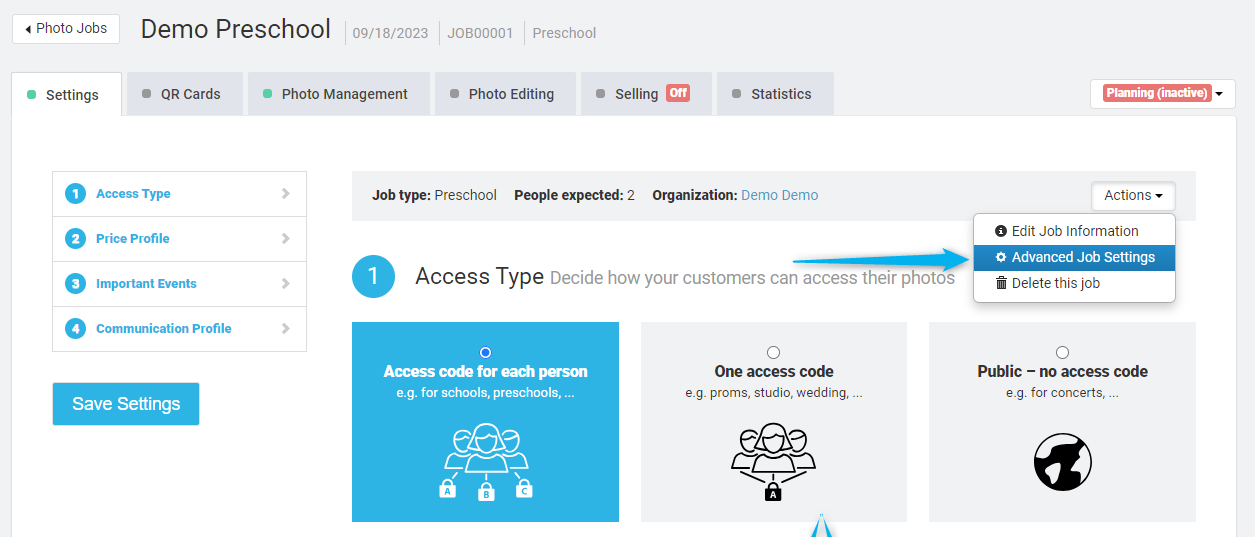Screen dimensions: 1255x537
Task: Click 'e.g. for concerts, ...' caption
Action: click(x=1062, y=393)
